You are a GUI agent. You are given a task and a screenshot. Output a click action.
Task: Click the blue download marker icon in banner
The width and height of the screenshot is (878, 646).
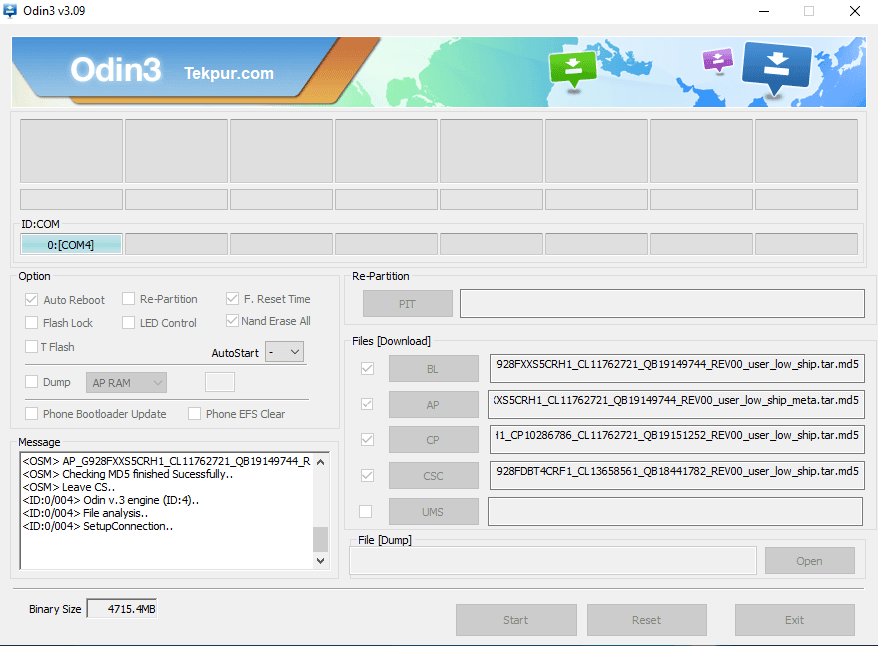pos(776,68)
